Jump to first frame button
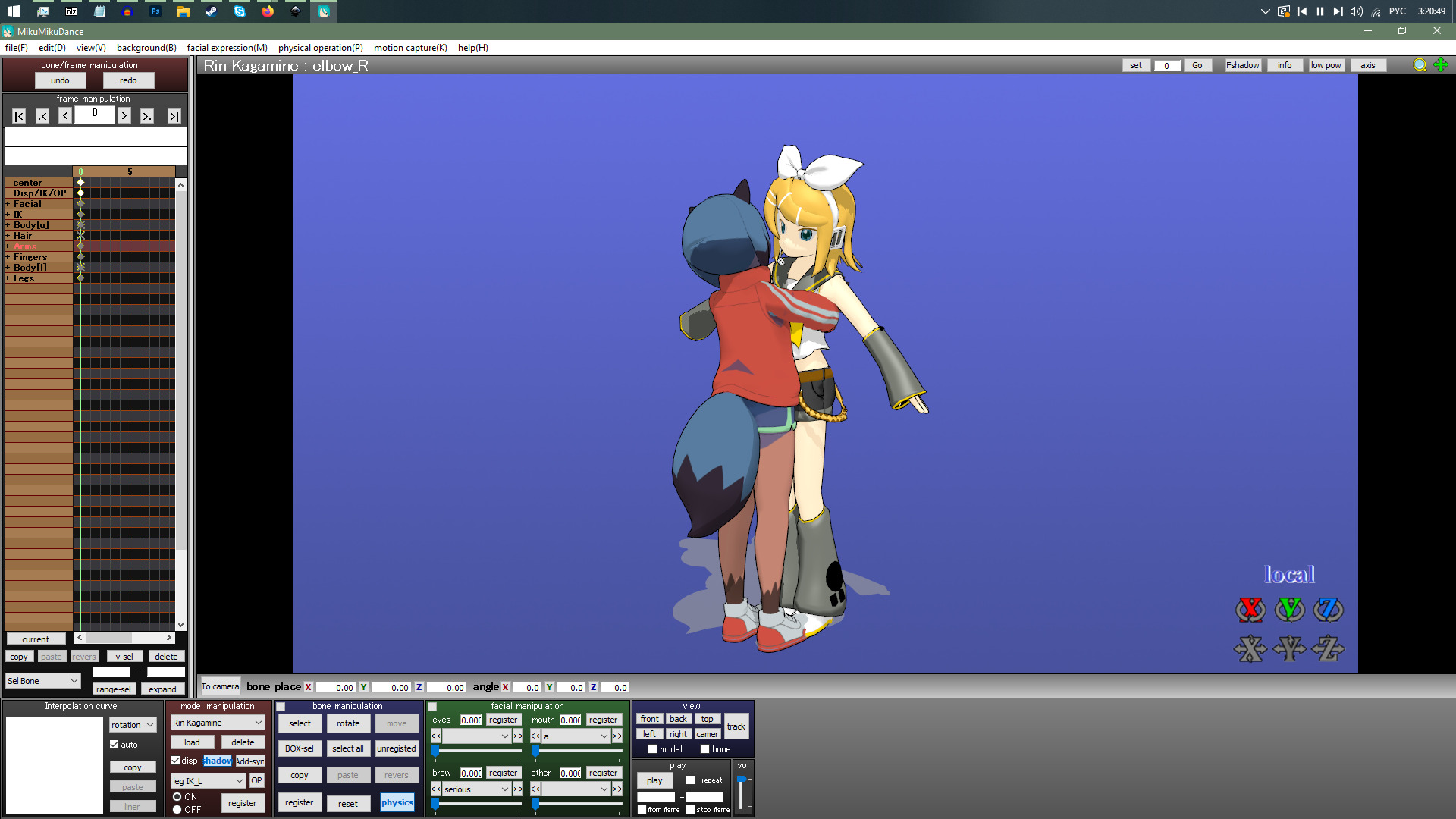 point(19,116)
